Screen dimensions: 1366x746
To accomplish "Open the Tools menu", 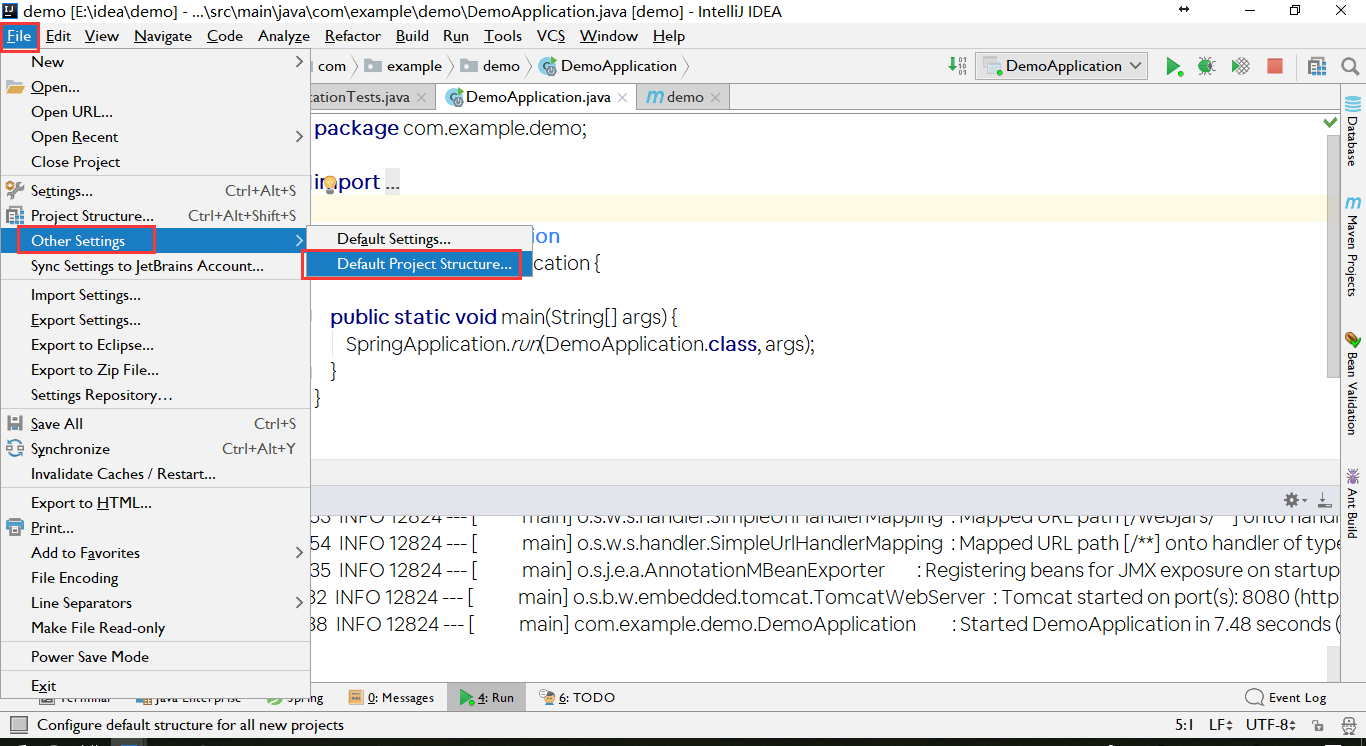I will click(503, 36).
